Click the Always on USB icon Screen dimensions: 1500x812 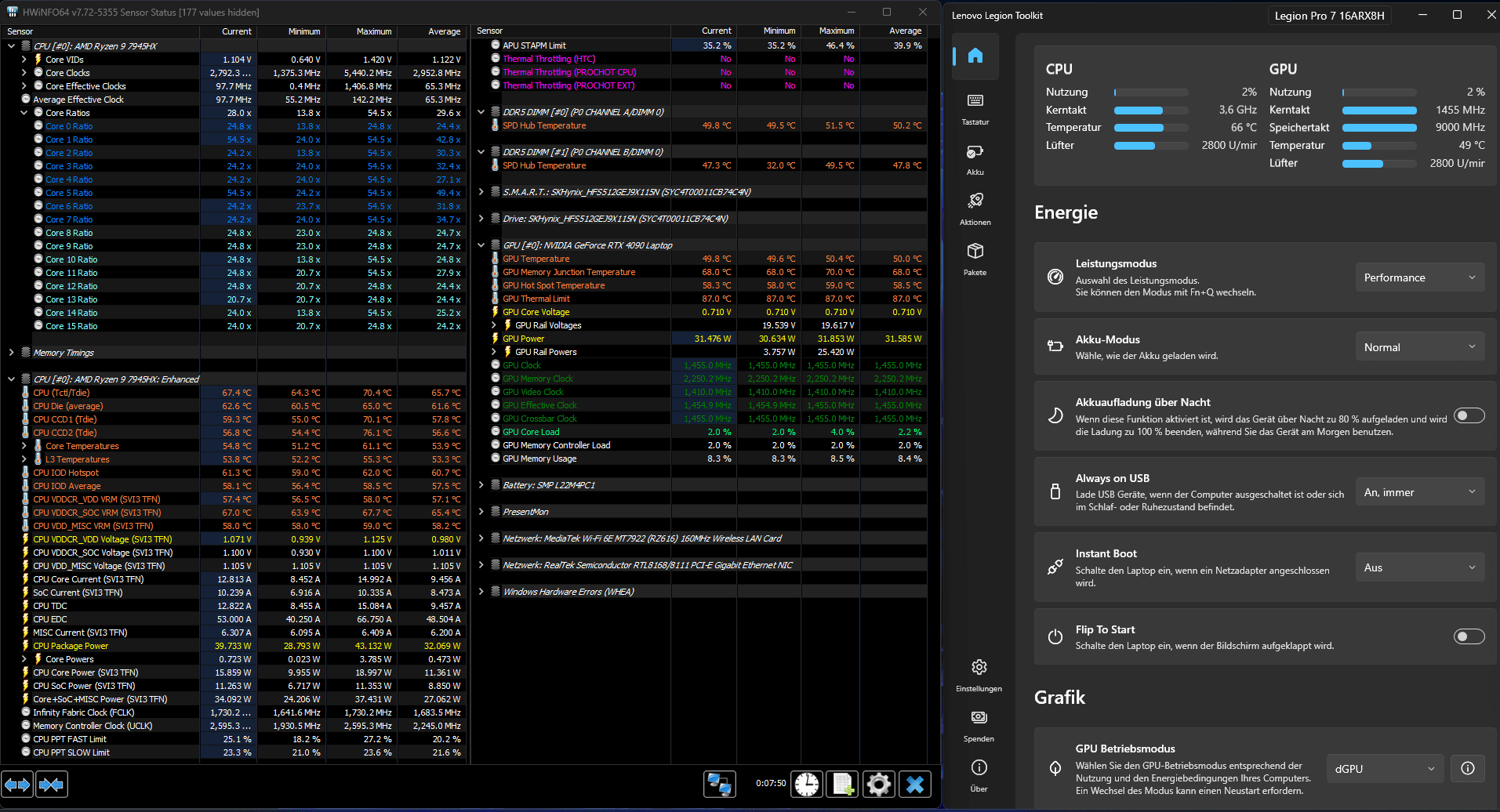pyautogui.click(x=1055, y=491)
